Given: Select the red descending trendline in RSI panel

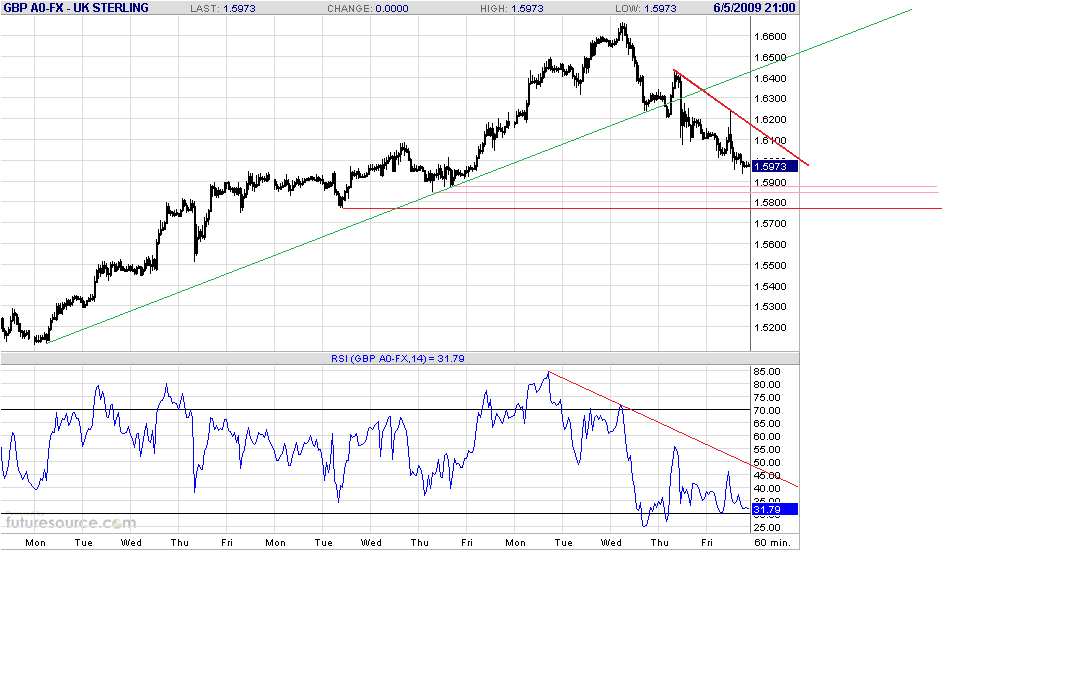Looking at the screenshot, I should tap(673, 430).
